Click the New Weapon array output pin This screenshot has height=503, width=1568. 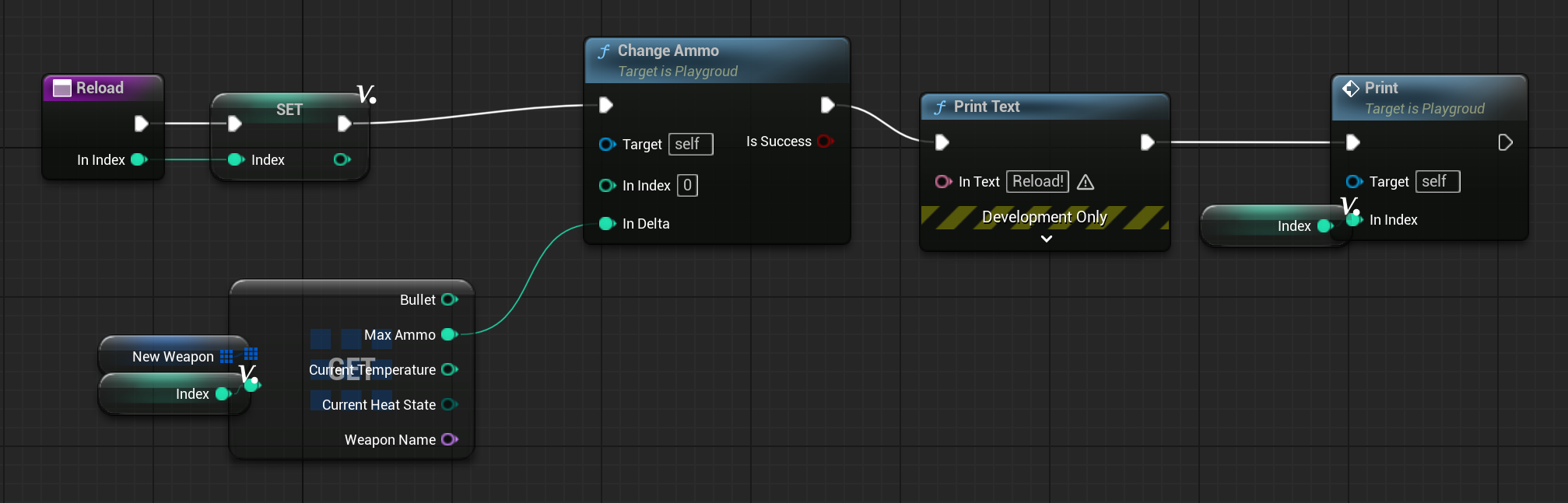(x=226, y=356)
